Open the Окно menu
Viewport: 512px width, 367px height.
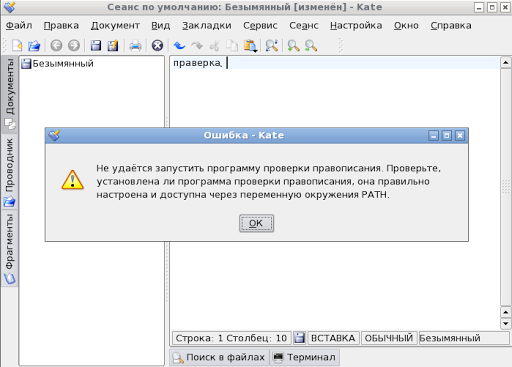point(406,25)
